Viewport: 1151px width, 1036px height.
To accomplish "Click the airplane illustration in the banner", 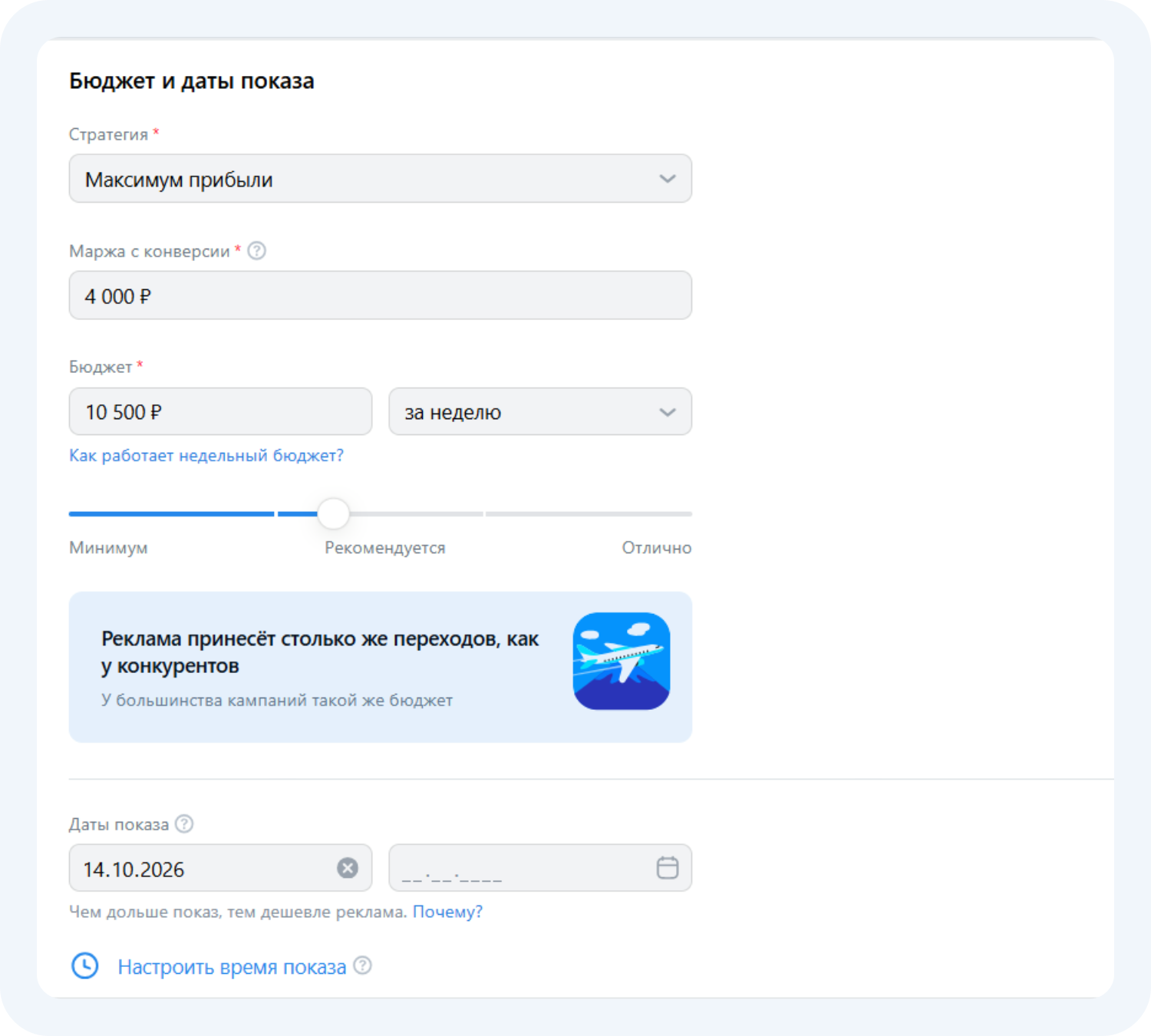I will coord(622,661).
